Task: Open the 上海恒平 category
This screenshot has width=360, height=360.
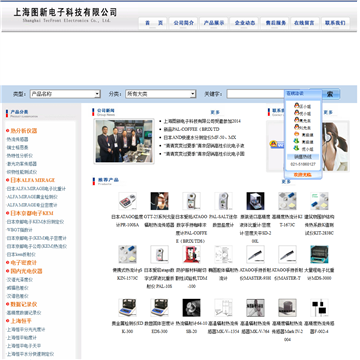Action: [x=21, y=321]
